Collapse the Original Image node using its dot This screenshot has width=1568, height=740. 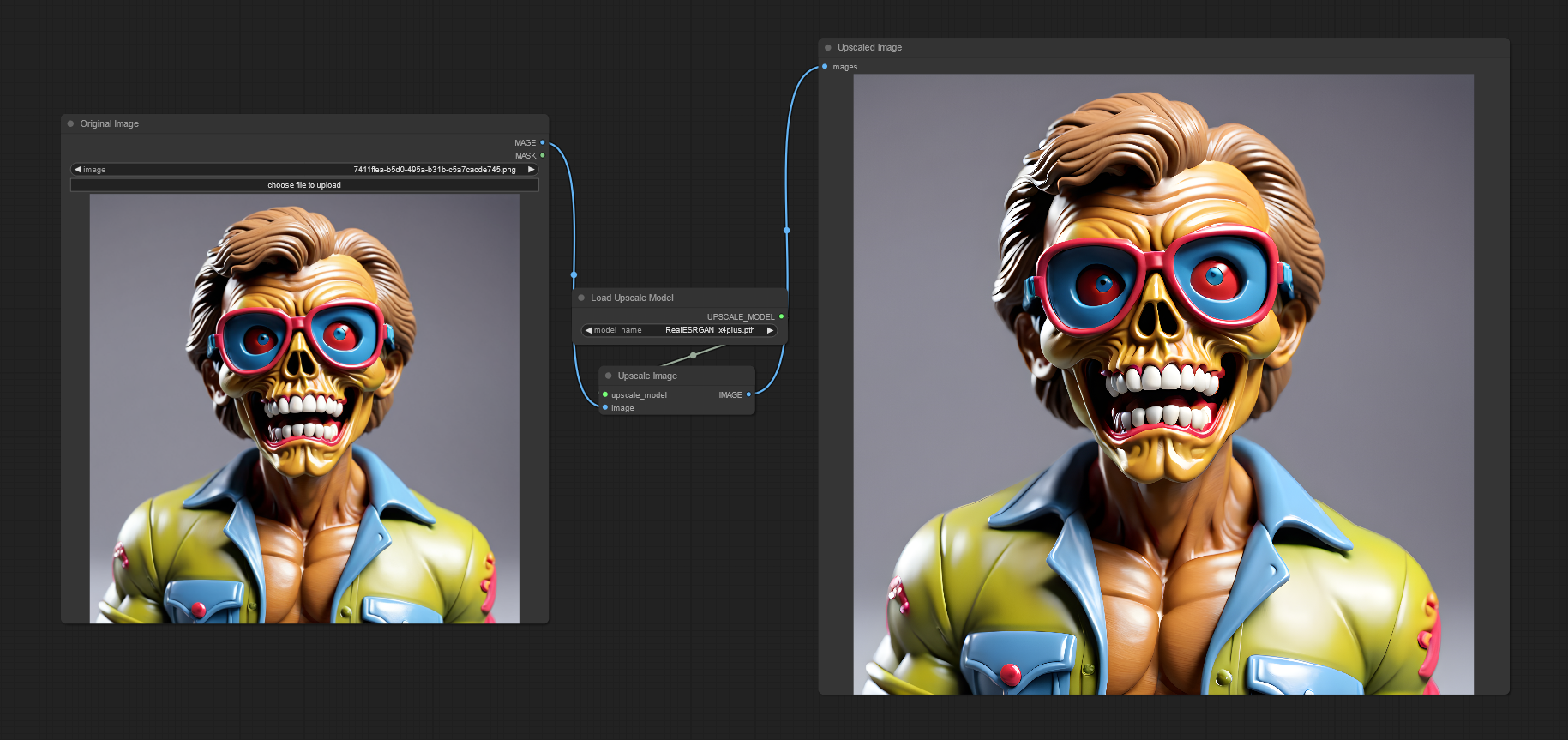(x=71, y=123)
